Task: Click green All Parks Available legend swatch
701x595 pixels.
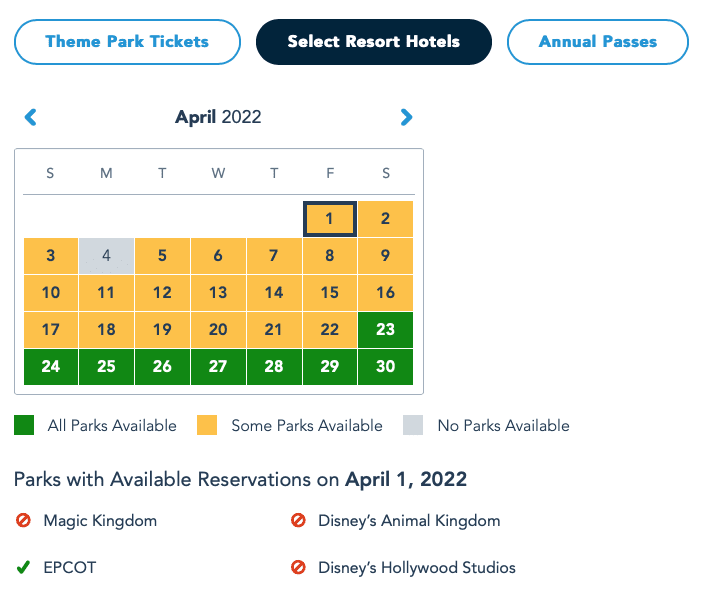Action: pyautogui.click(x=24, y=426)
